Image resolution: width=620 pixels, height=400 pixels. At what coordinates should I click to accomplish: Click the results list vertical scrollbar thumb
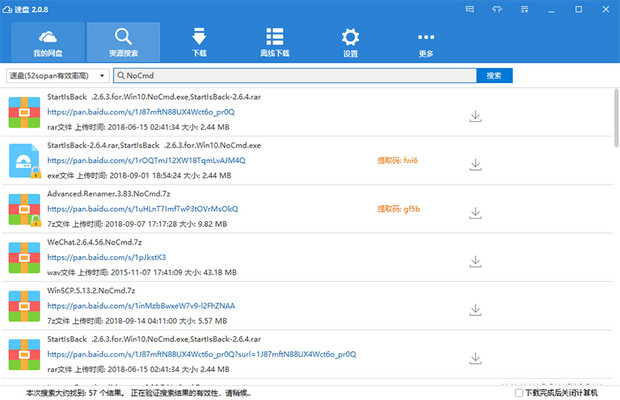click(x=616, y=118)
